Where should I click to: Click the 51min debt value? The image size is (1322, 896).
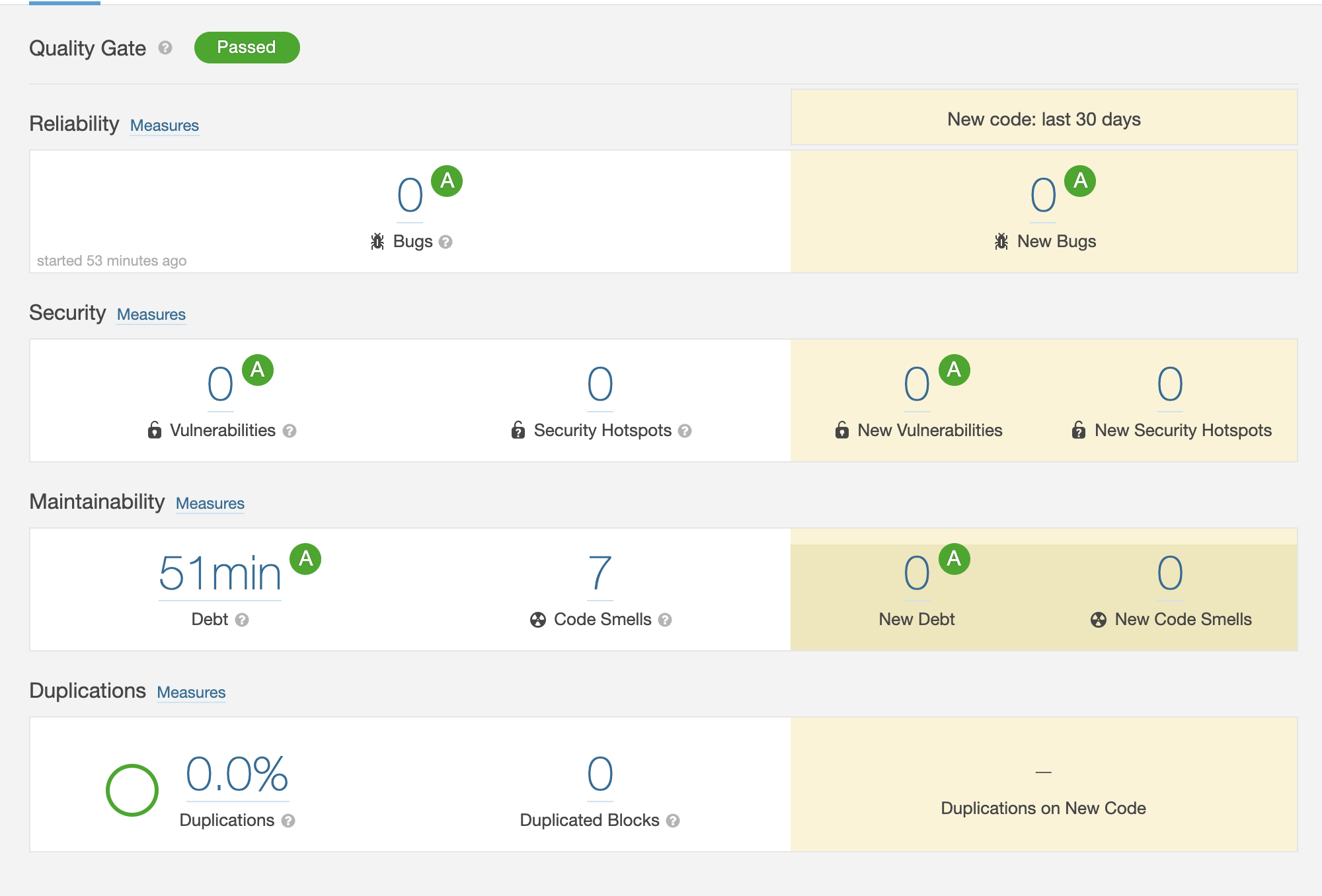pyautogui.click(x=220, y=573)
